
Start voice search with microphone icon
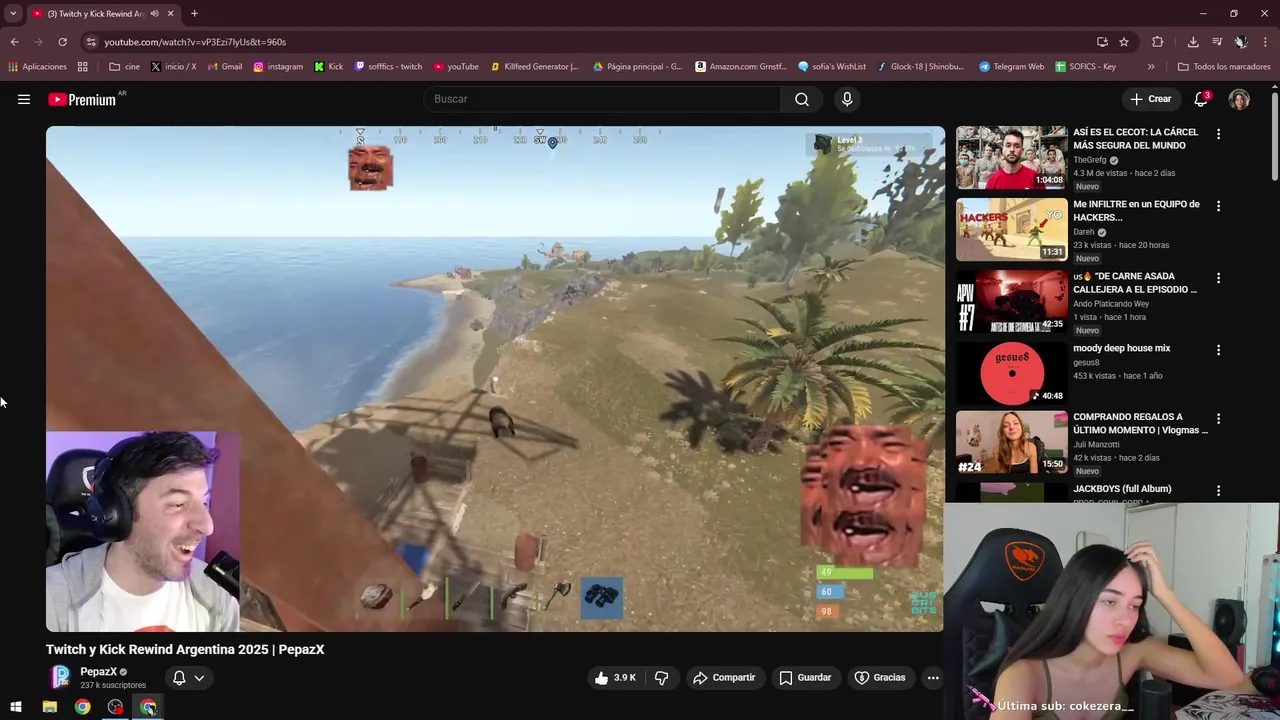click(847, 99)
